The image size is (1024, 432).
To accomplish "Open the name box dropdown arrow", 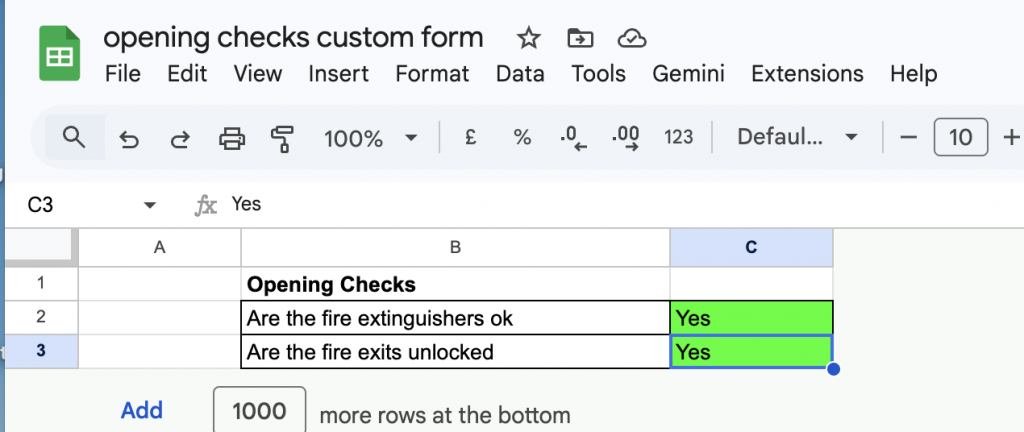I will 150,205.
